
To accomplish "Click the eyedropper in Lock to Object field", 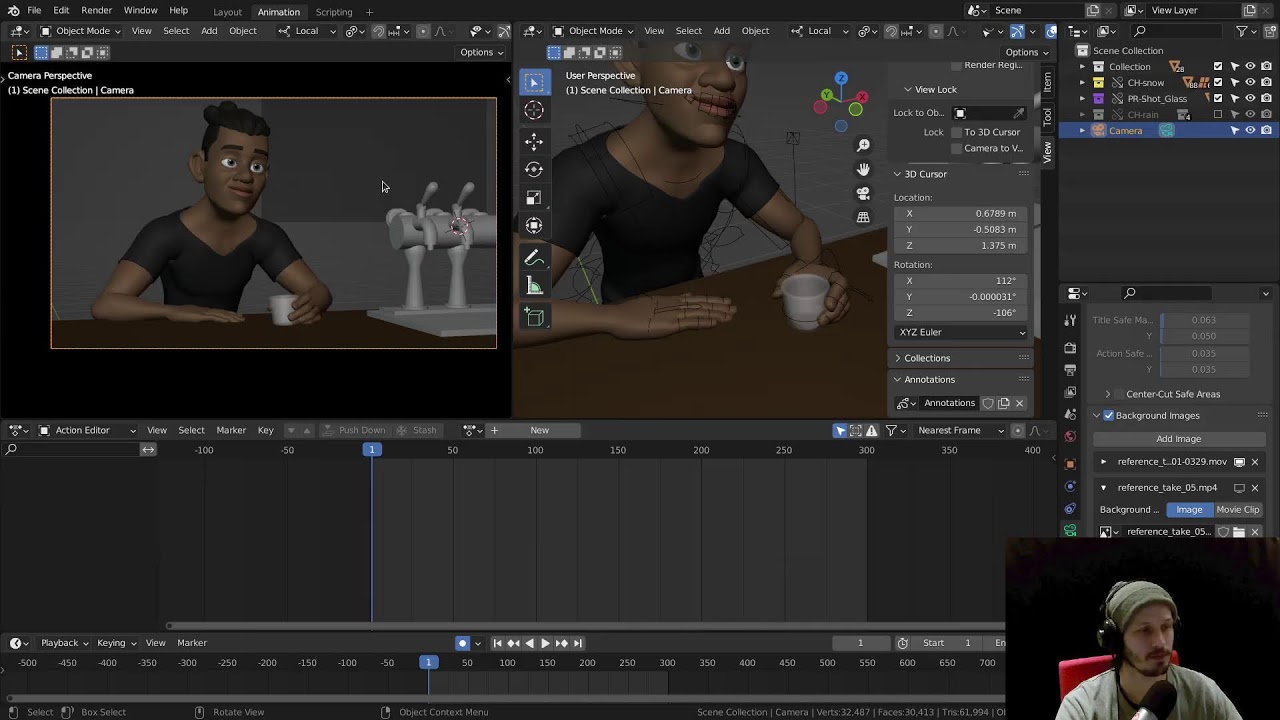I will [x=1019, y=113].
